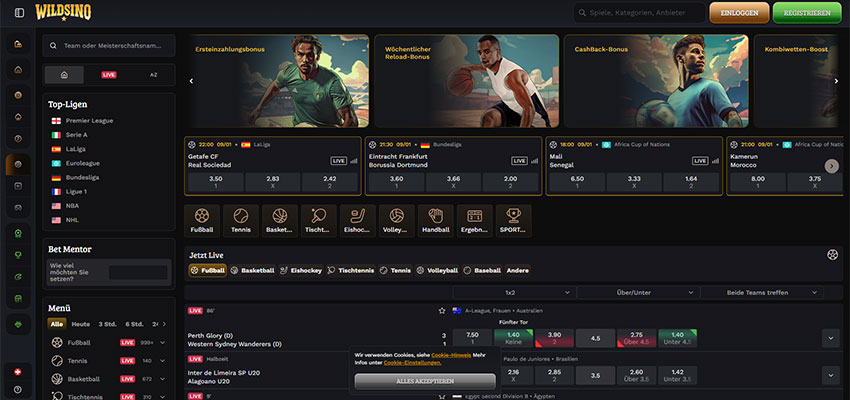The height and width of the screenshot is (400, 850).
Task: Open the Eishockey stick category tile
Action: point(358,221)
